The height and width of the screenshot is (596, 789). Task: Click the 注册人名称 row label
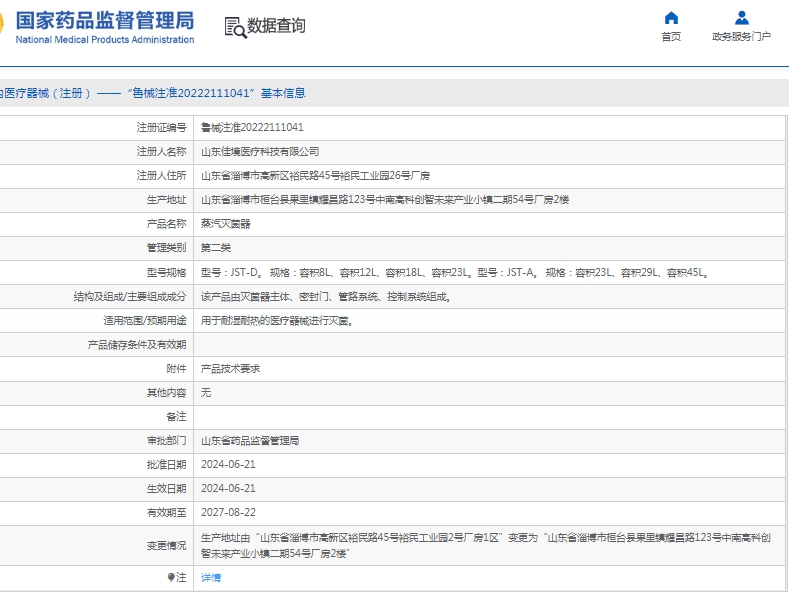[x=161, y=152]
